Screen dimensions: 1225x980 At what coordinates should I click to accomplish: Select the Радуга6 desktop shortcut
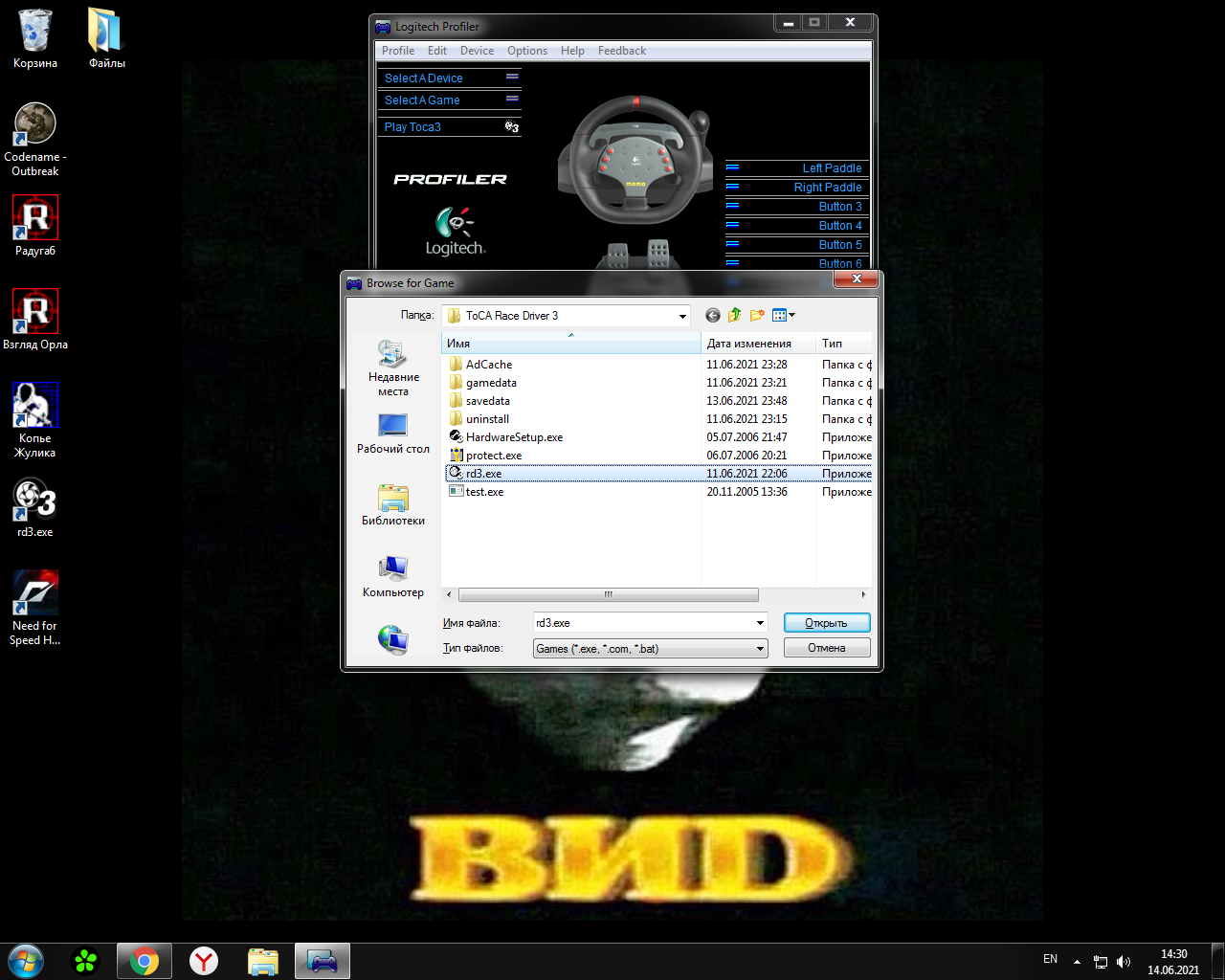tap(35, 227)
